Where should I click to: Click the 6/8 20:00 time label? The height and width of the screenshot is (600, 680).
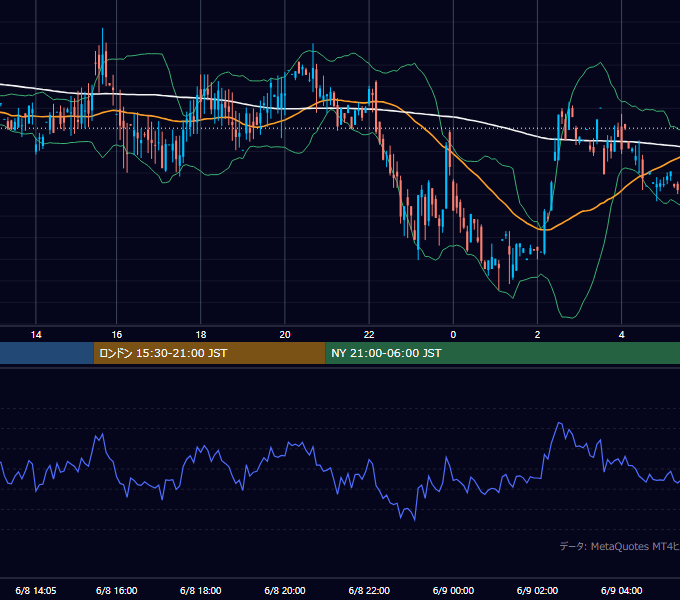click(x=285, y=590)
